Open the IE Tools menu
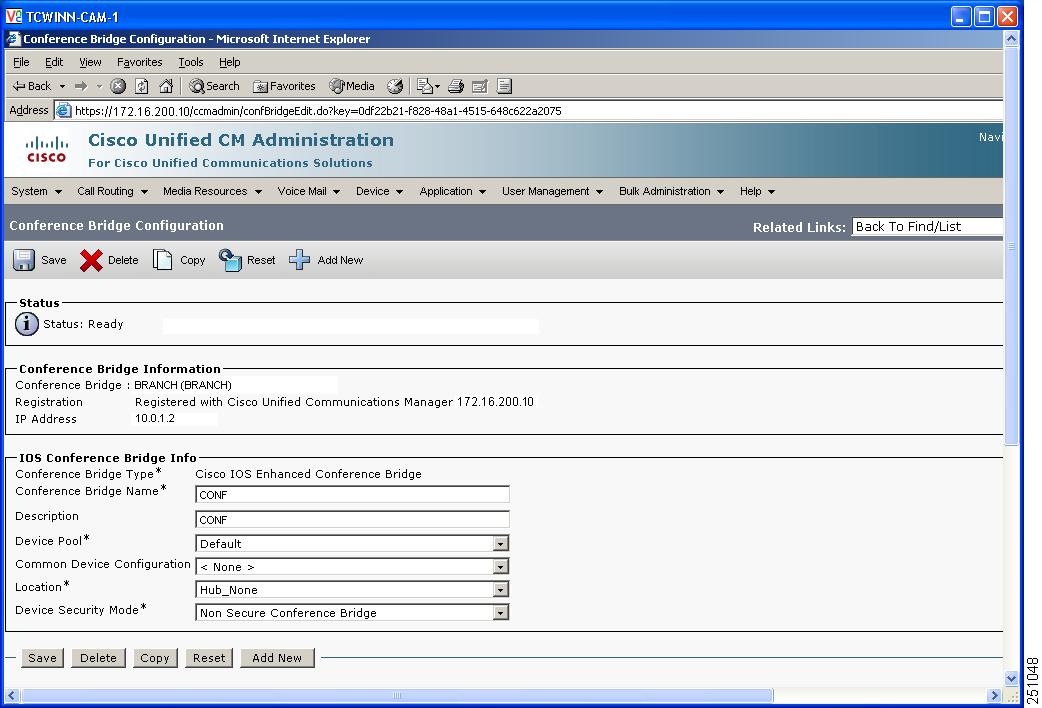 click(x=191, y=62)
